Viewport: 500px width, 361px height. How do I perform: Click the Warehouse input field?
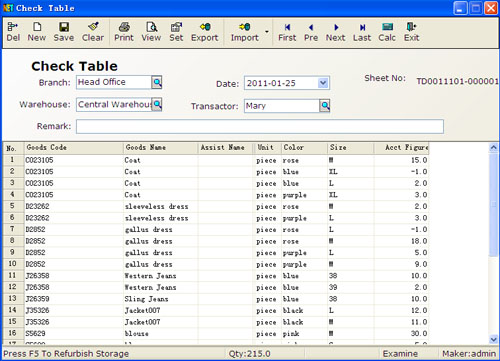coord(114,104)
